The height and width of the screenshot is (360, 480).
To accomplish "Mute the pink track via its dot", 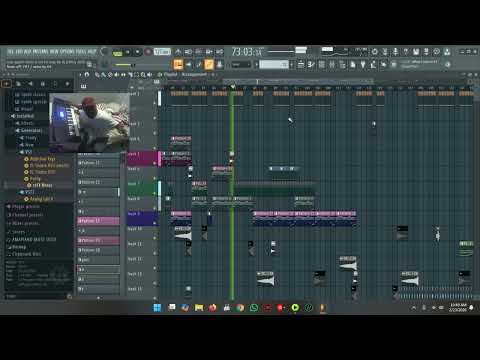I will point(154,163).
